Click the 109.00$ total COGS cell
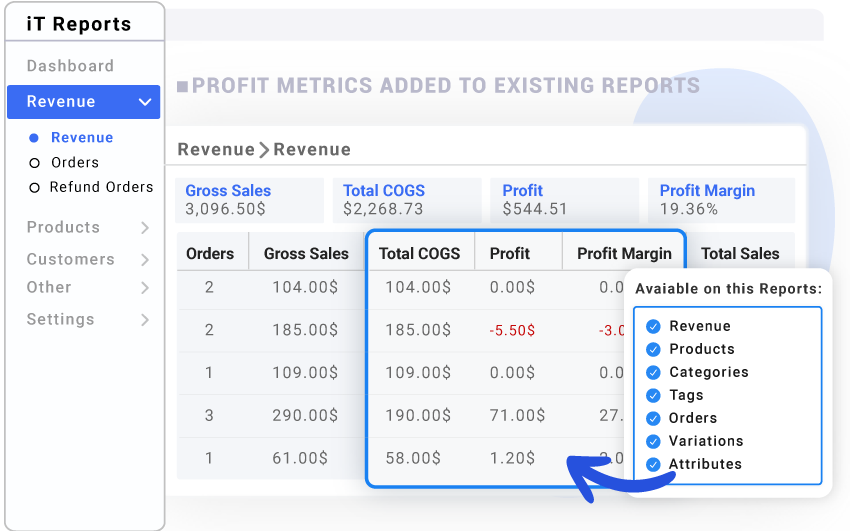The height and width of the screenshot is (531, 850). 418,373
